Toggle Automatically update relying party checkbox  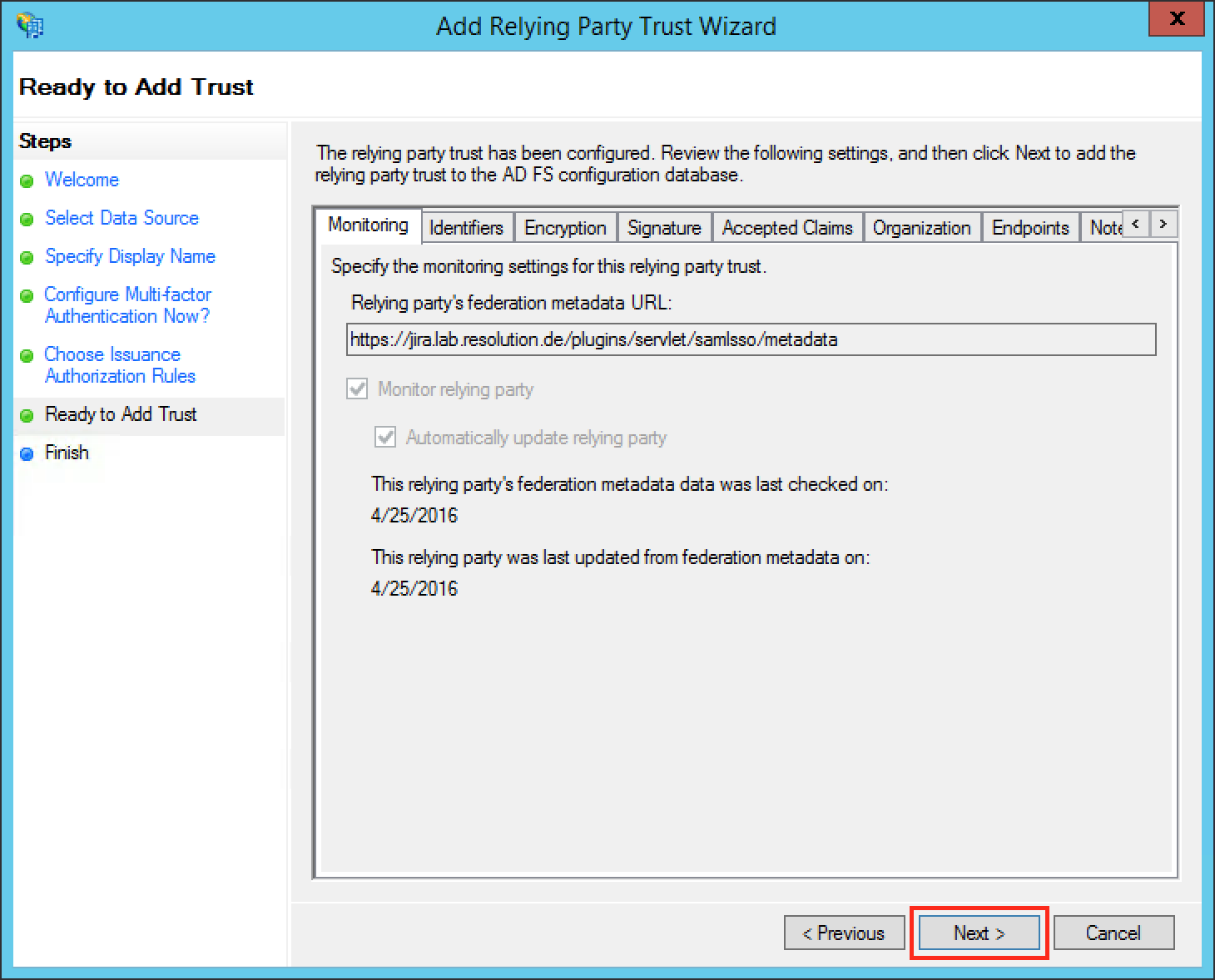(385, 438)
